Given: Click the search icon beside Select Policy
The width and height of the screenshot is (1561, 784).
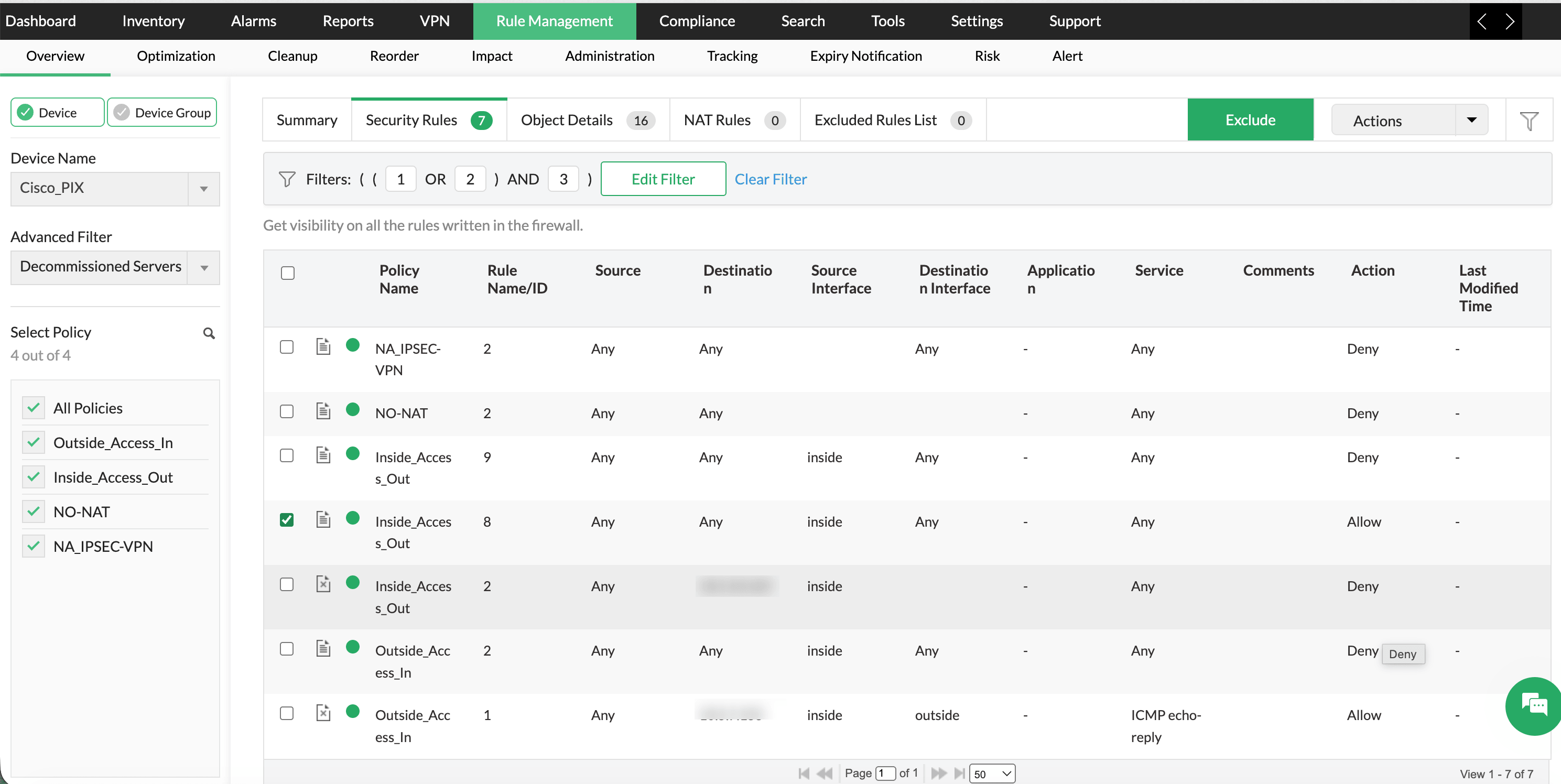Looking at the screenshot, I should pyautogui.click(x=209, y=333).
